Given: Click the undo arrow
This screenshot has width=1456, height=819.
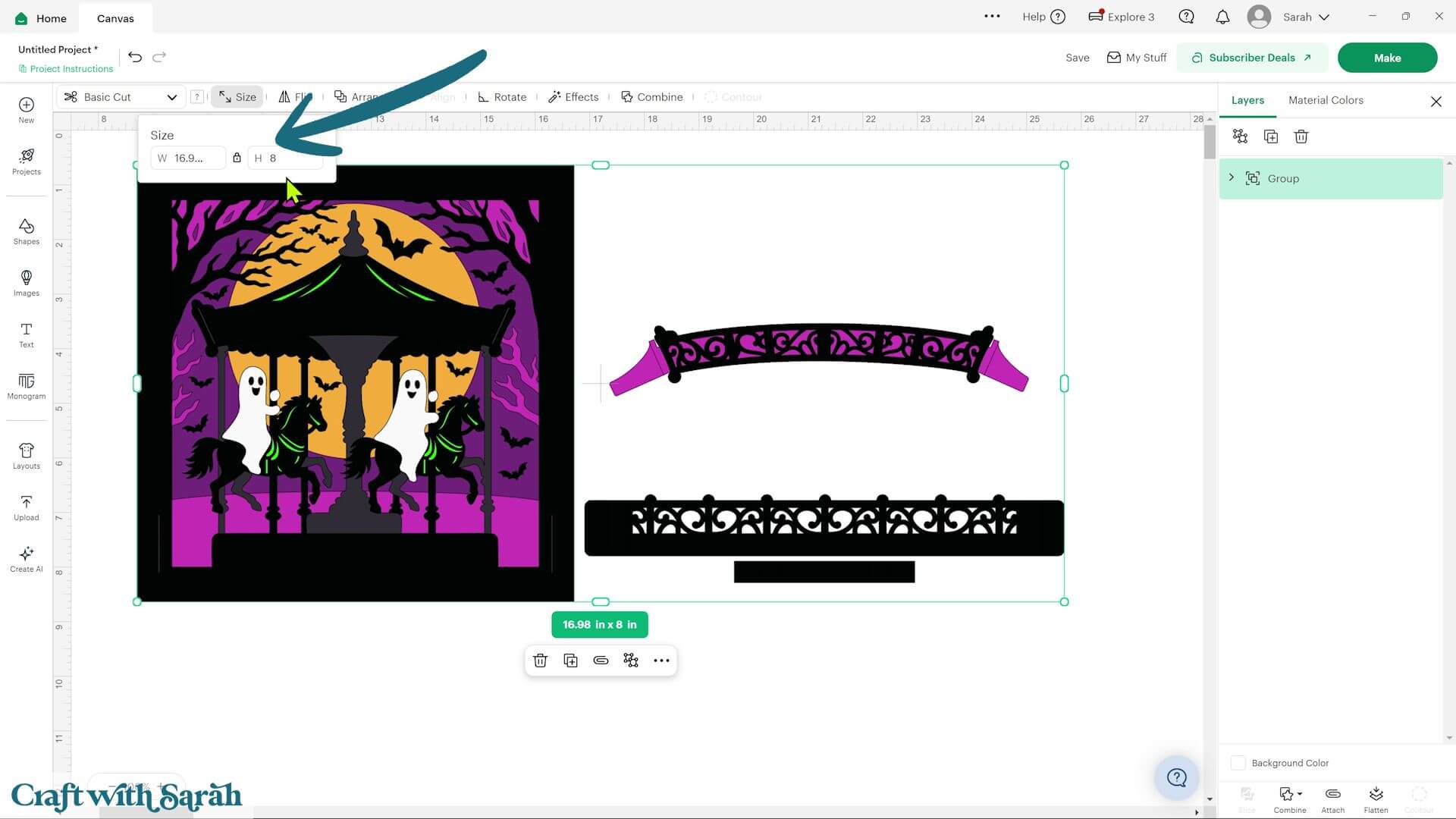Looking at the screenshot, I should (x=135, y=57).
